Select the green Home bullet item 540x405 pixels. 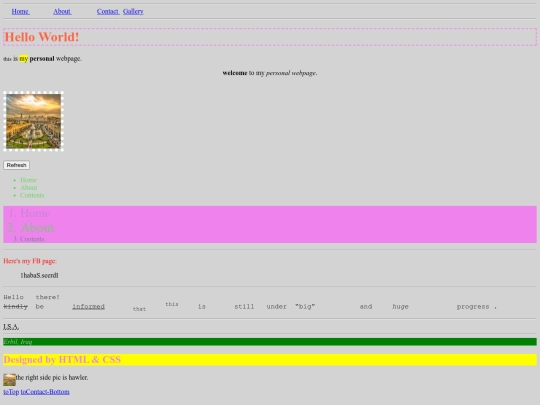click(x=28, y=180)
